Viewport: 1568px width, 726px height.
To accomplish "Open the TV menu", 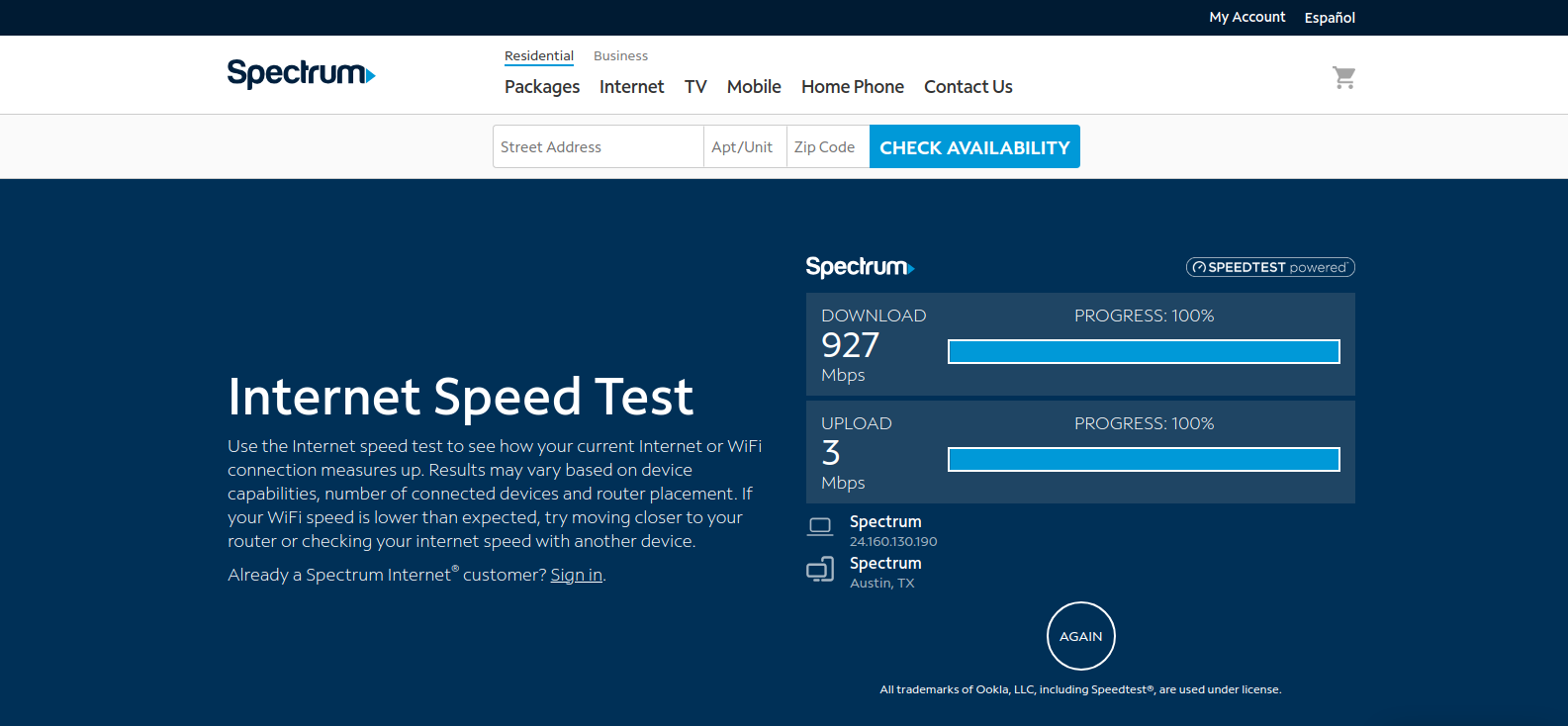I will (695, 87).
